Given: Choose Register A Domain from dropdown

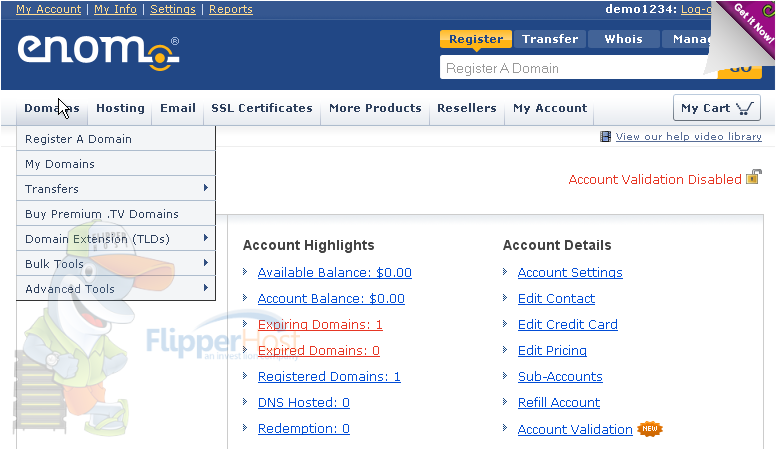Looking at the screenshot, I should click(116, 139).
